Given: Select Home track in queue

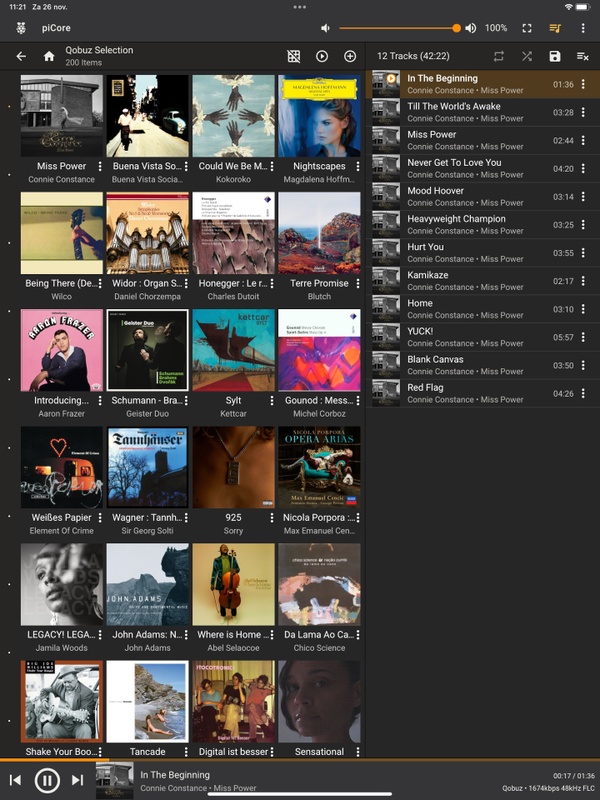Looking at the screenshot, I should pos(483,309).
